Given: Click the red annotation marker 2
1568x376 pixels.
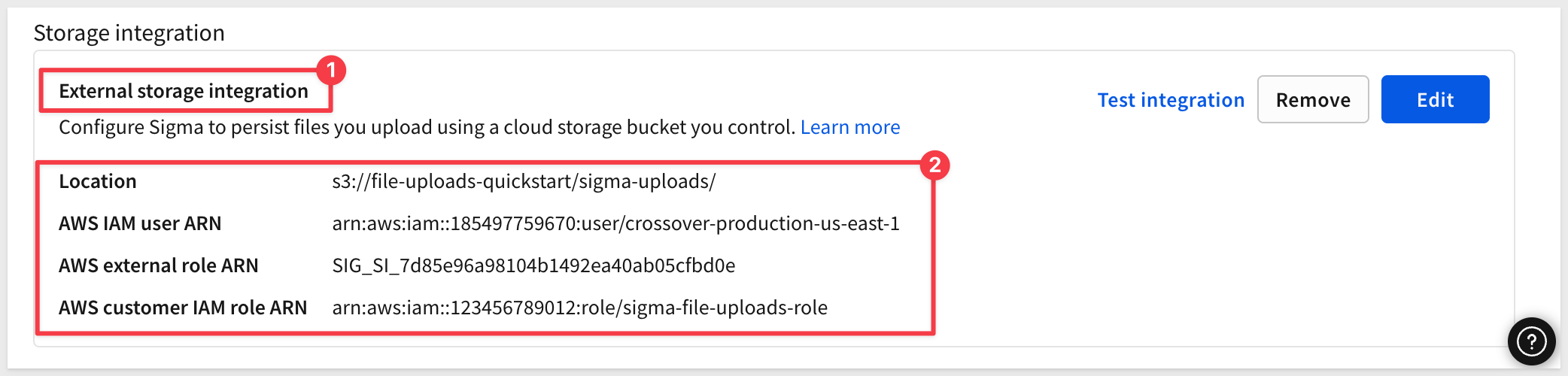Looking at the screenshot, I should [x=934, y=165].
